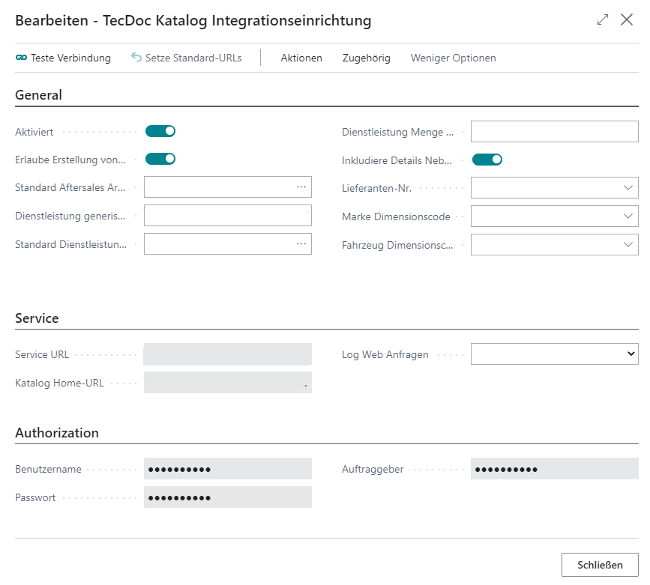
Task: Toggle the Erlaube Erstellung von switch
Action: [x=160, y=159]
